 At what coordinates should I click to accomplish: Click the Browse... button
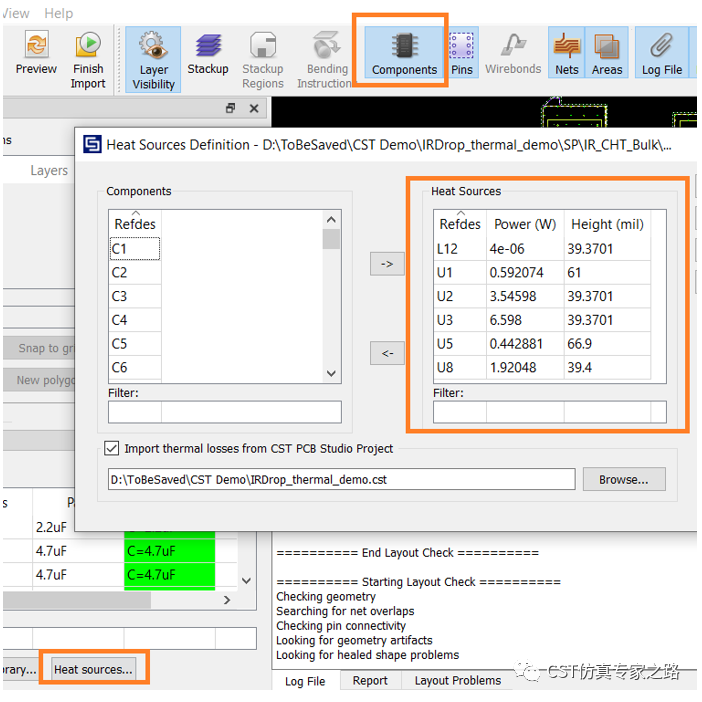624,479
